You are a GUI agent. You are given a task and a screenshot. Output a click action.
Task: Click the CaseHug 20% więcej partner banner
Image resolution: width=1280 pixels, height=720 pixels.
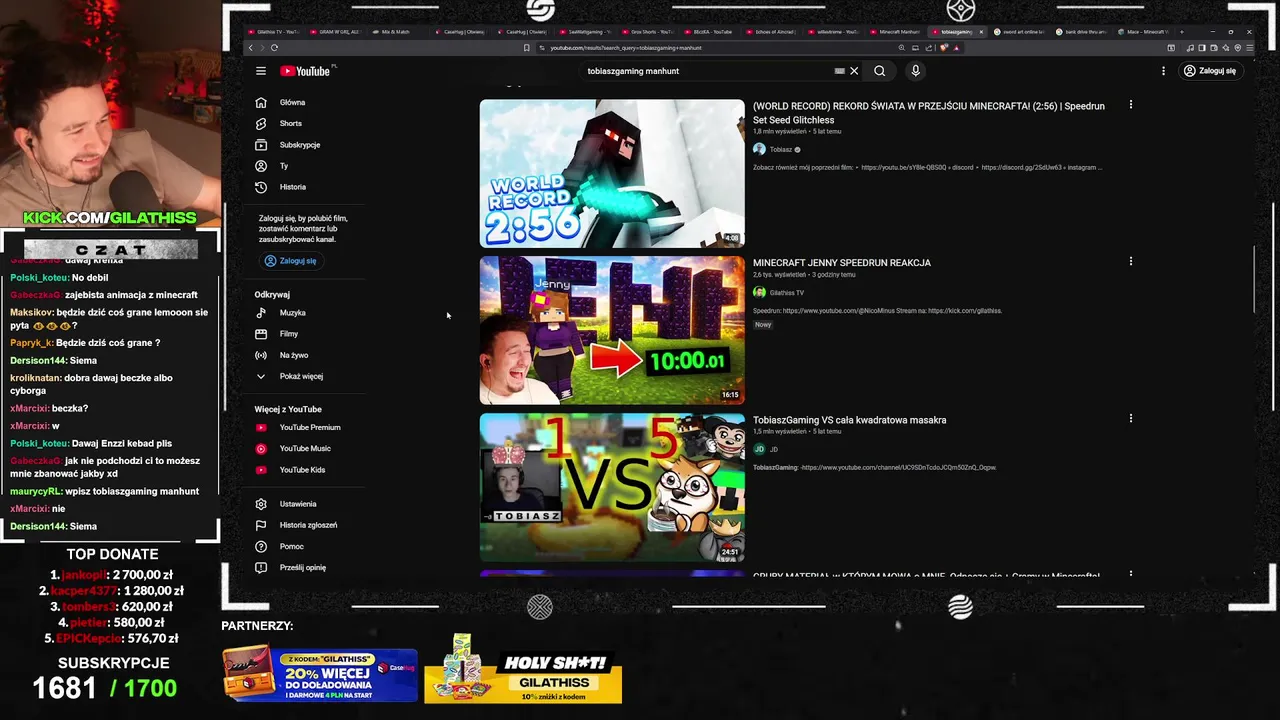click(320, 674)
